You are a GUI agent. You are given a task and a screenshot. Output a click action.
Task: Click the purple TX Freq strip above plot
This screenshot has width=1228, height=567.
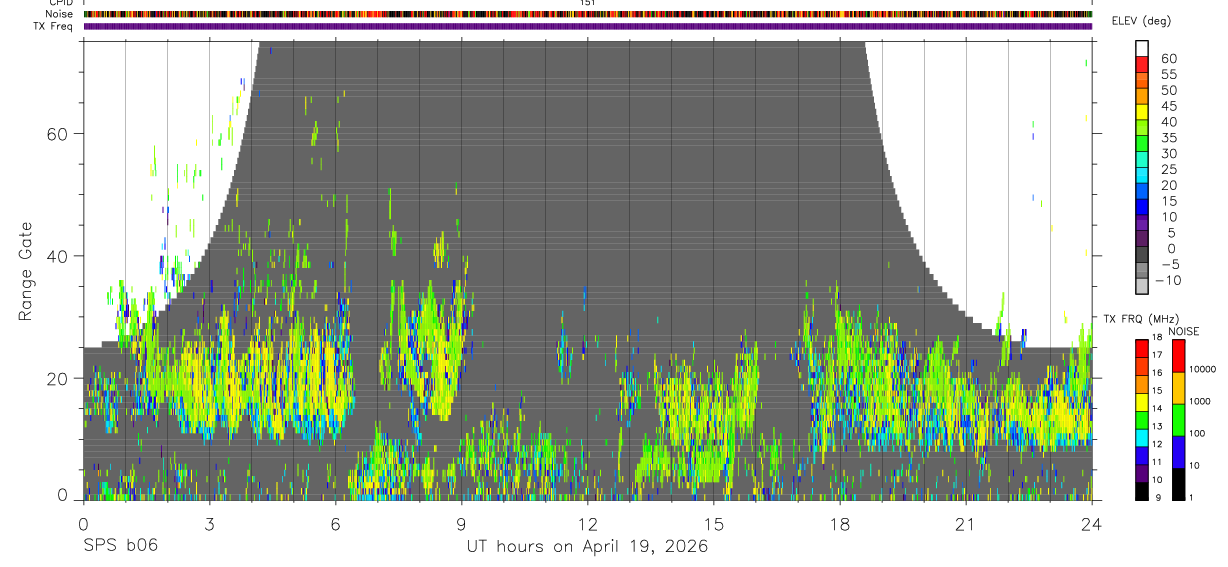coord(588,26)
